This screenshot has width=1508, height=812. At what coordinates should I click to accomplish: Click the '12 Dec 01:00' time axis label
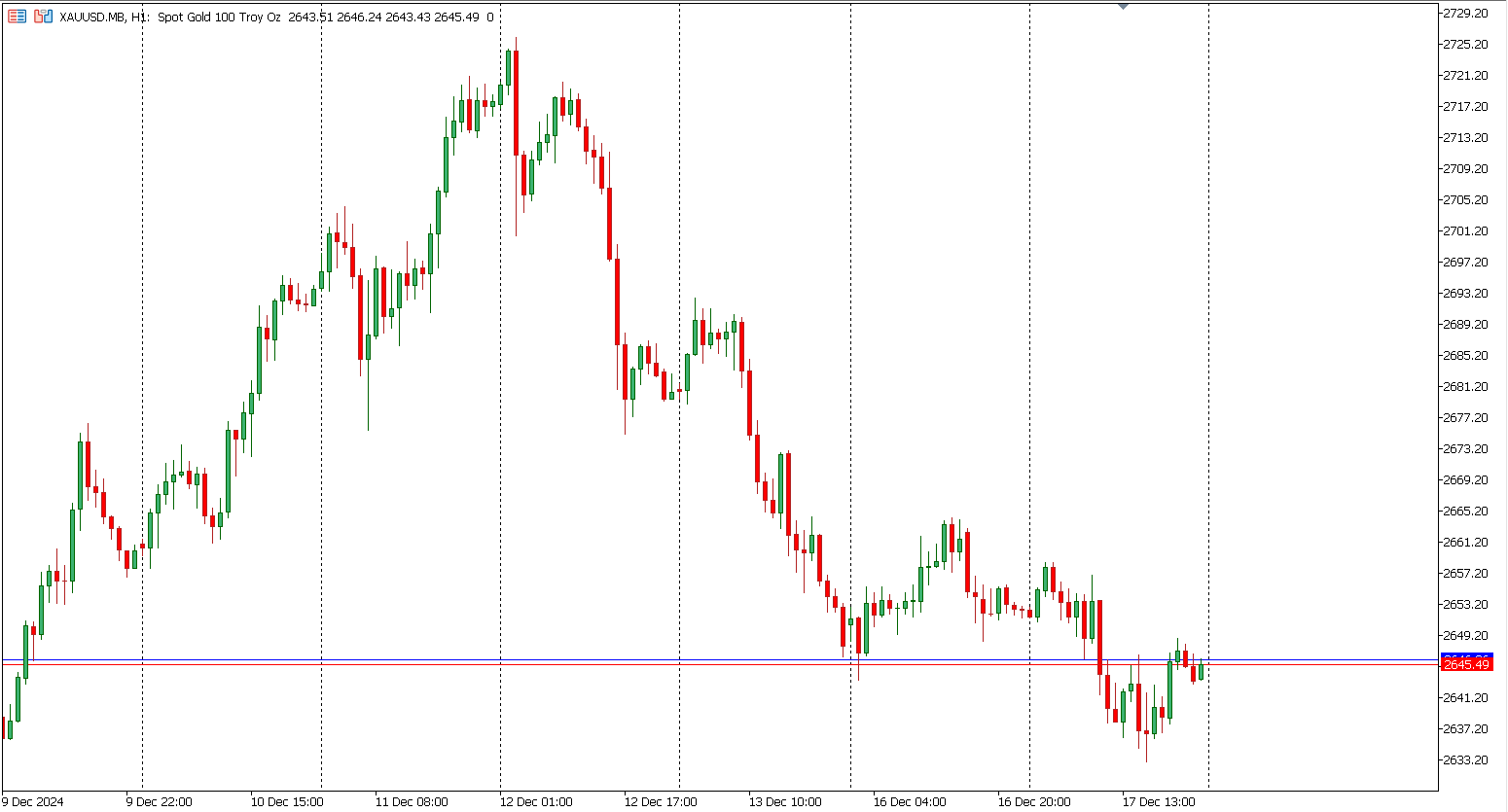[536, 802]
